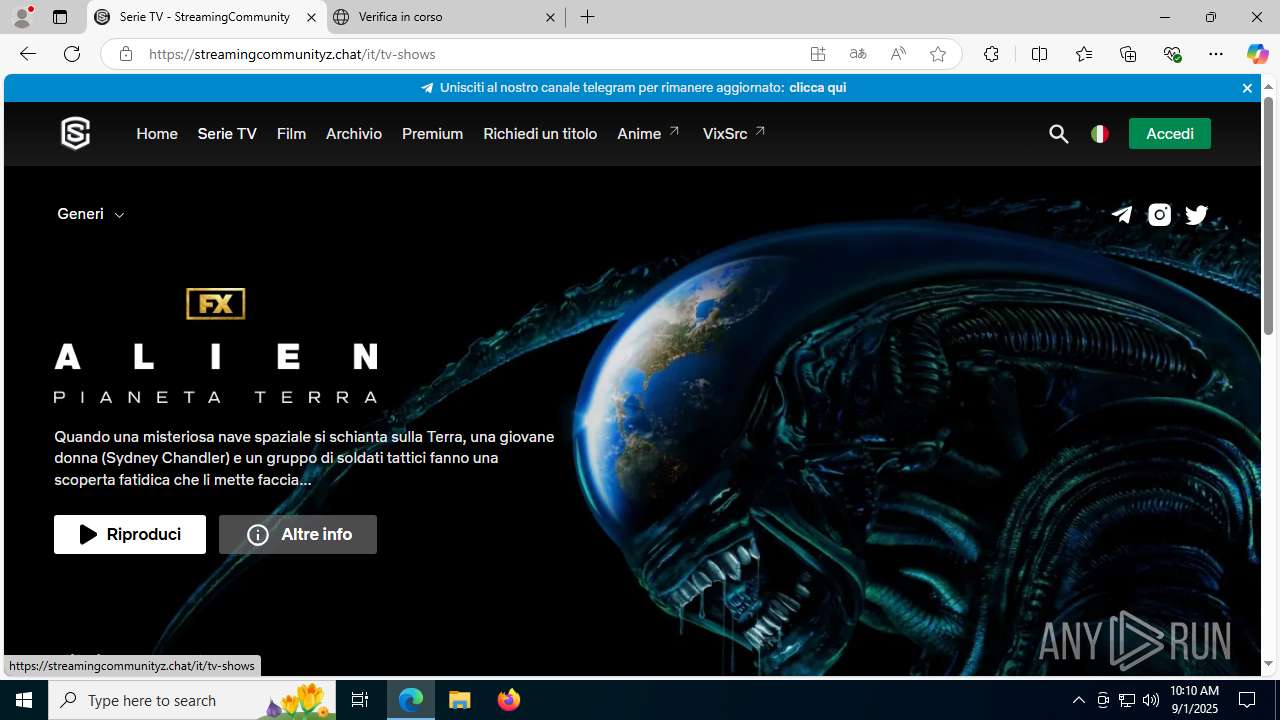Open File Explorer from the taskbar
The width and height of the screenshot is (1280, 720).
pos(460,700)
